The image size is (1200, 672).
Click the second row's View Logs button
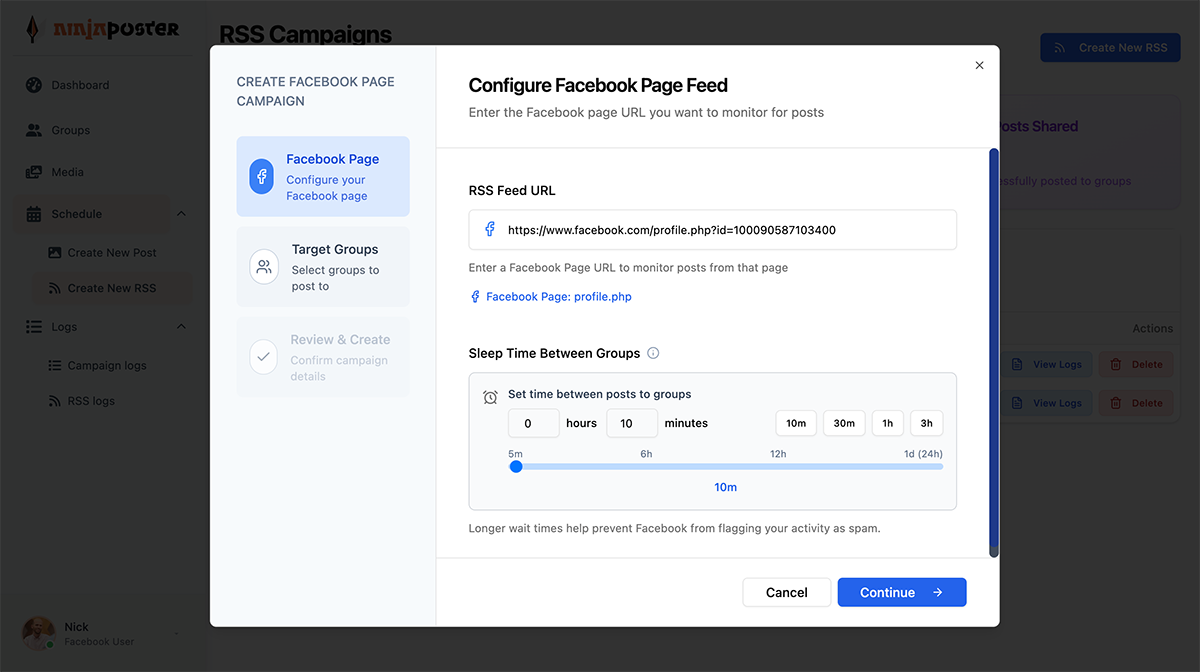[1046, 403]
